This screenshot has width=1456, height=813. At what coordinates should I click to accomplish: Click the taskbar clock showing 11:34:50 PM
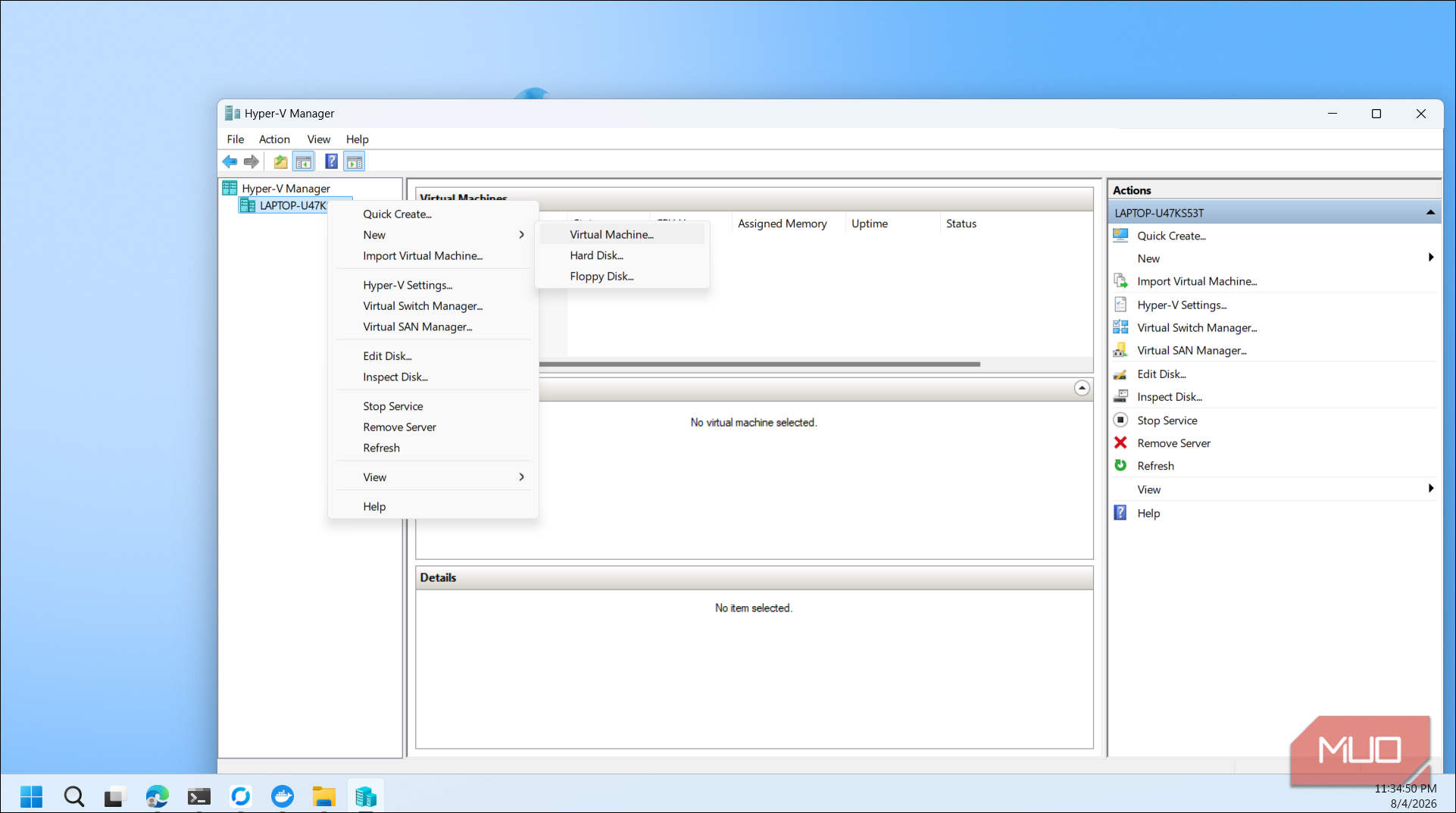pyautogui.click(x=1405, y=789)
